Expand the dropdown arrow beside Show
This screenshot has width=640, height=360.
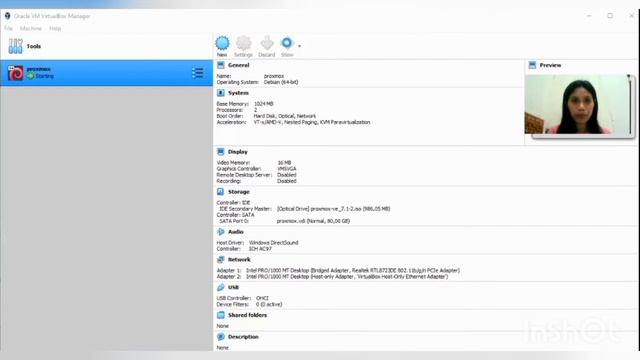[x=300, y=46]
